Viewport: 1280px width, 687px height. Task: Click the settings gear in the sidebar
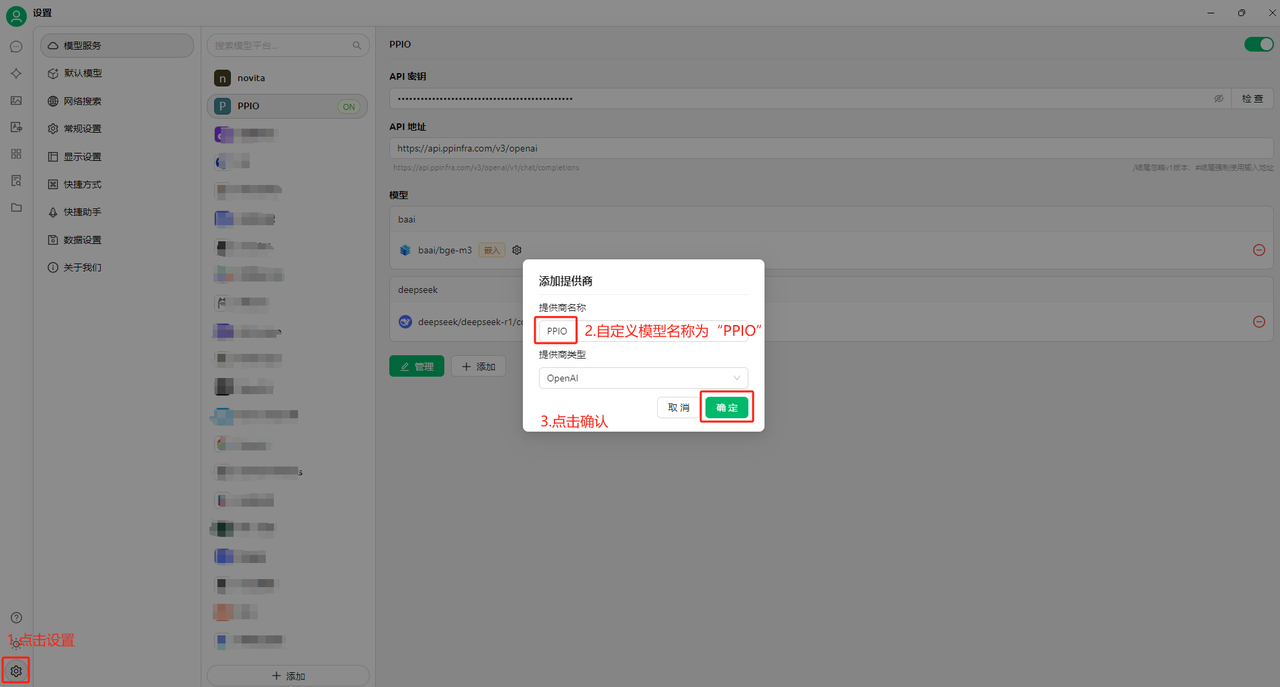point(16,671)
